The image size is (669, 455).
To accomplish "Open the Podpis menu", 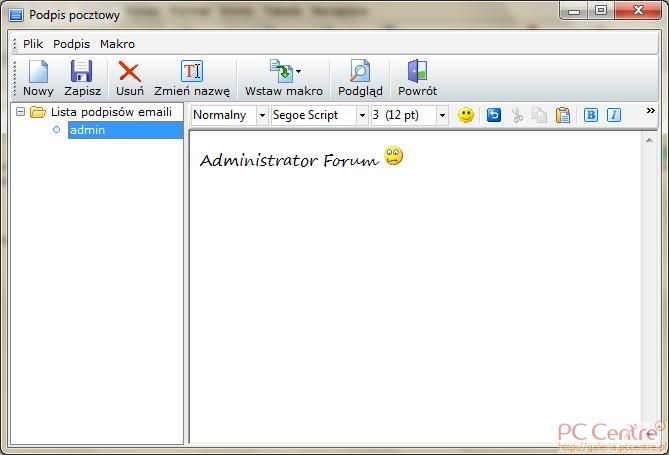I will [71, 44].
